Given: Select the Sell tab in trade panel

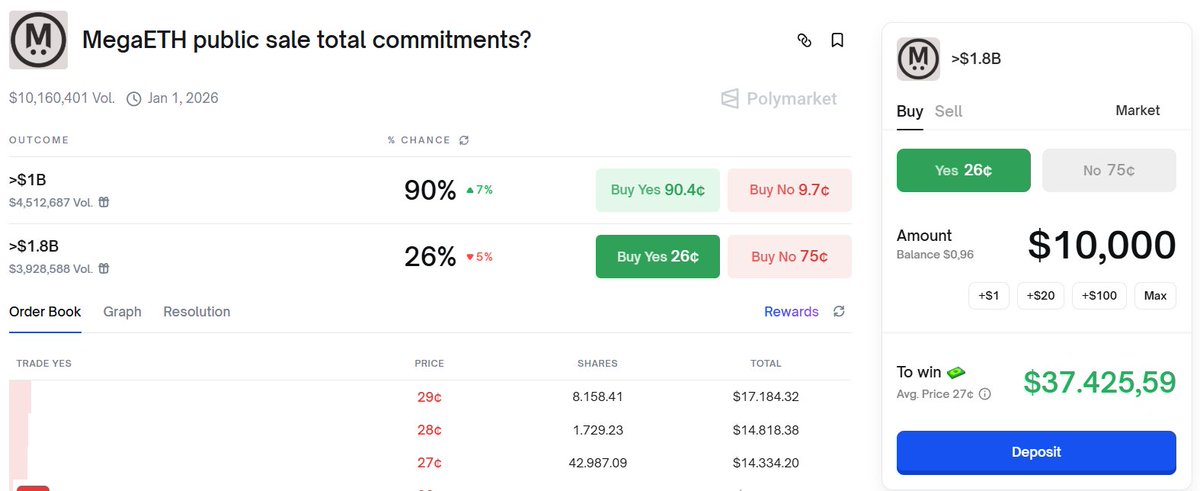Looking at the screenshot, I should 948,111.
